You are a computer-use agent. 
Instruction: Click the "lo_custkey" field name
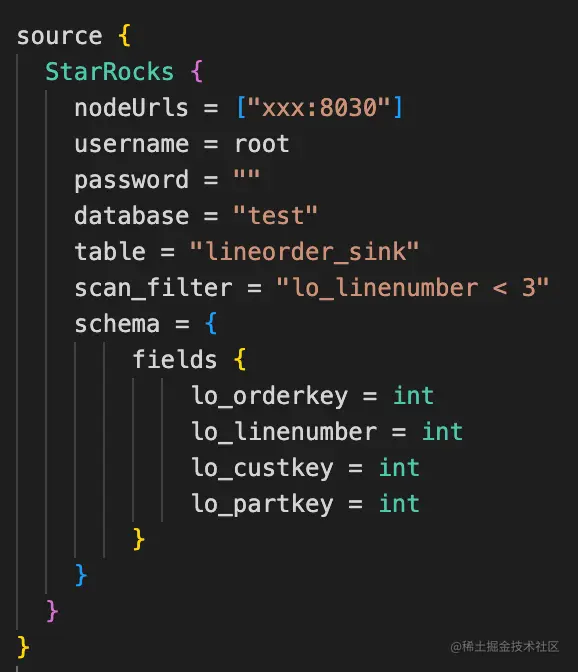click(x=262, y=468)
